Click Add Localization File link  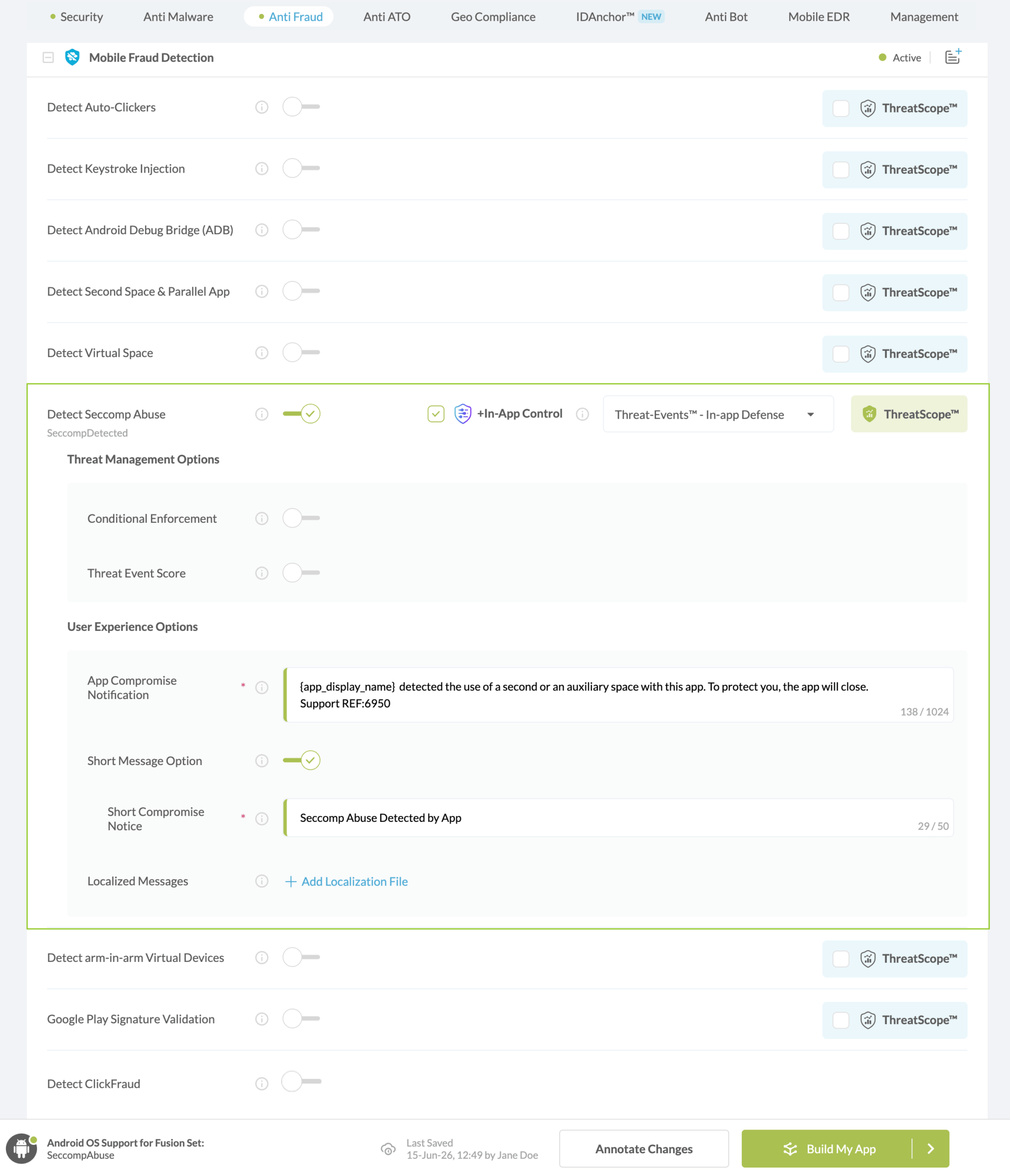click(x=346, y=881)
